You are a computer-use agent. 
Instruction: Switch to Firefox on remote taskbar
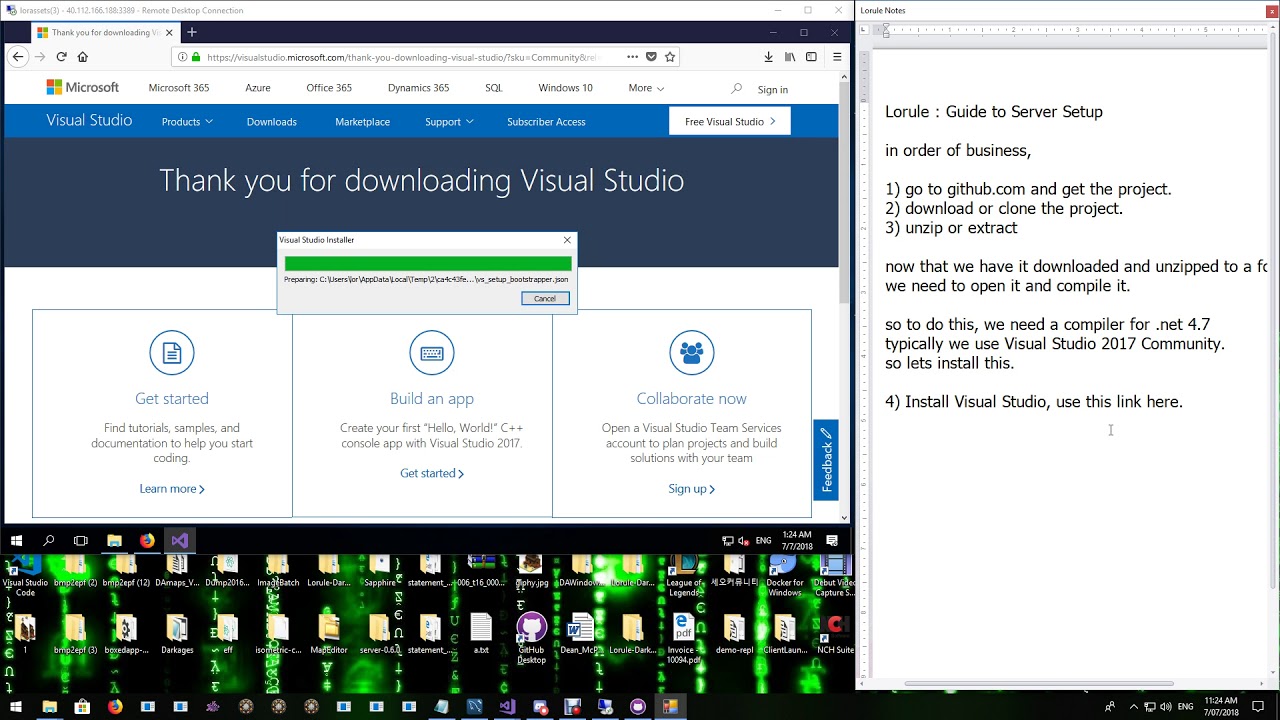(x=147, y=541)
